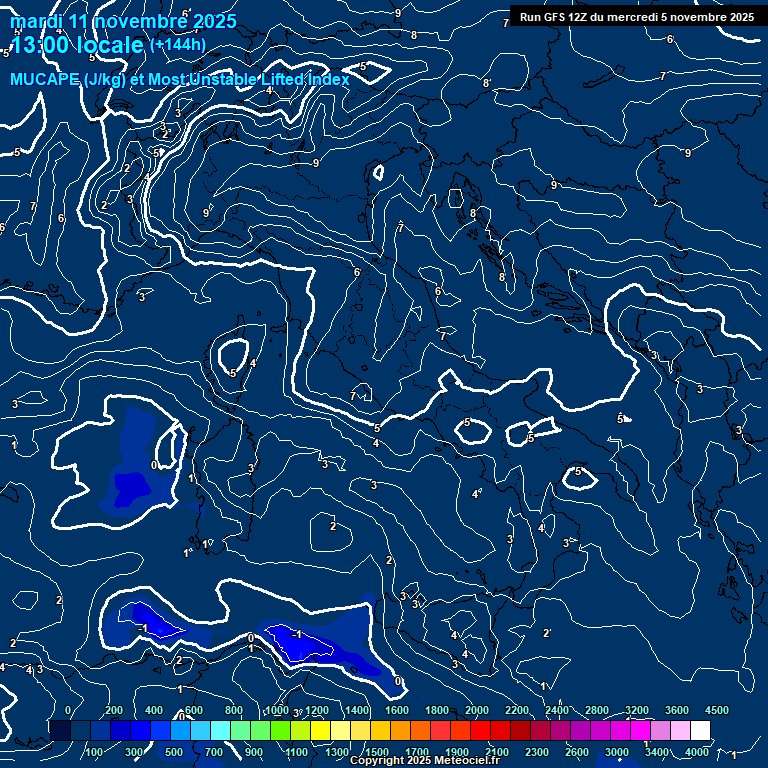Image resolution: width=768 pixels, height=768 pixels.
Task: Click the sky blue 500–600 legend swatch
Action: [x=181, y=730]
